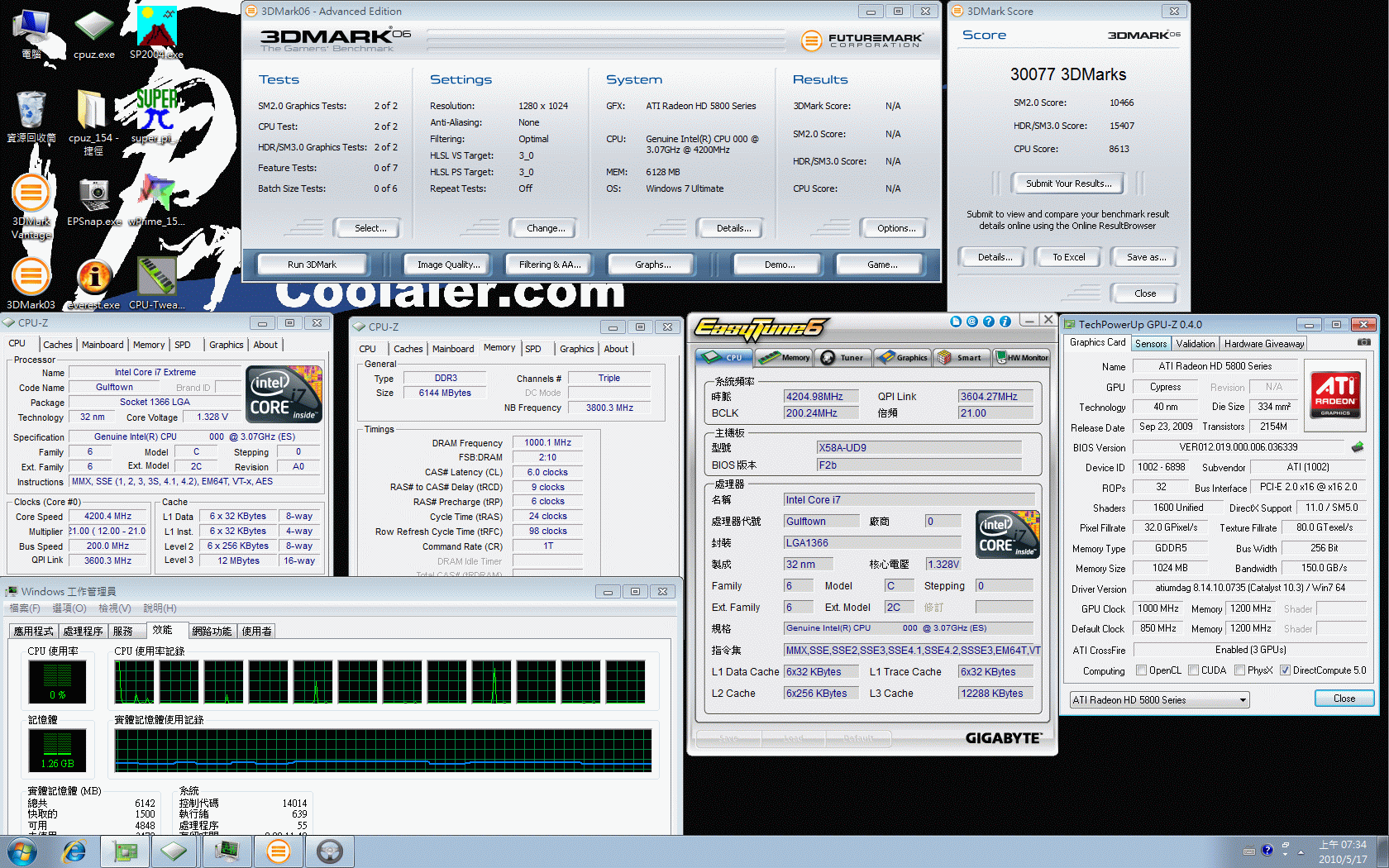
Task: Click the EasyTune6 '@' online icon
Action: click(x=972, y=322)
